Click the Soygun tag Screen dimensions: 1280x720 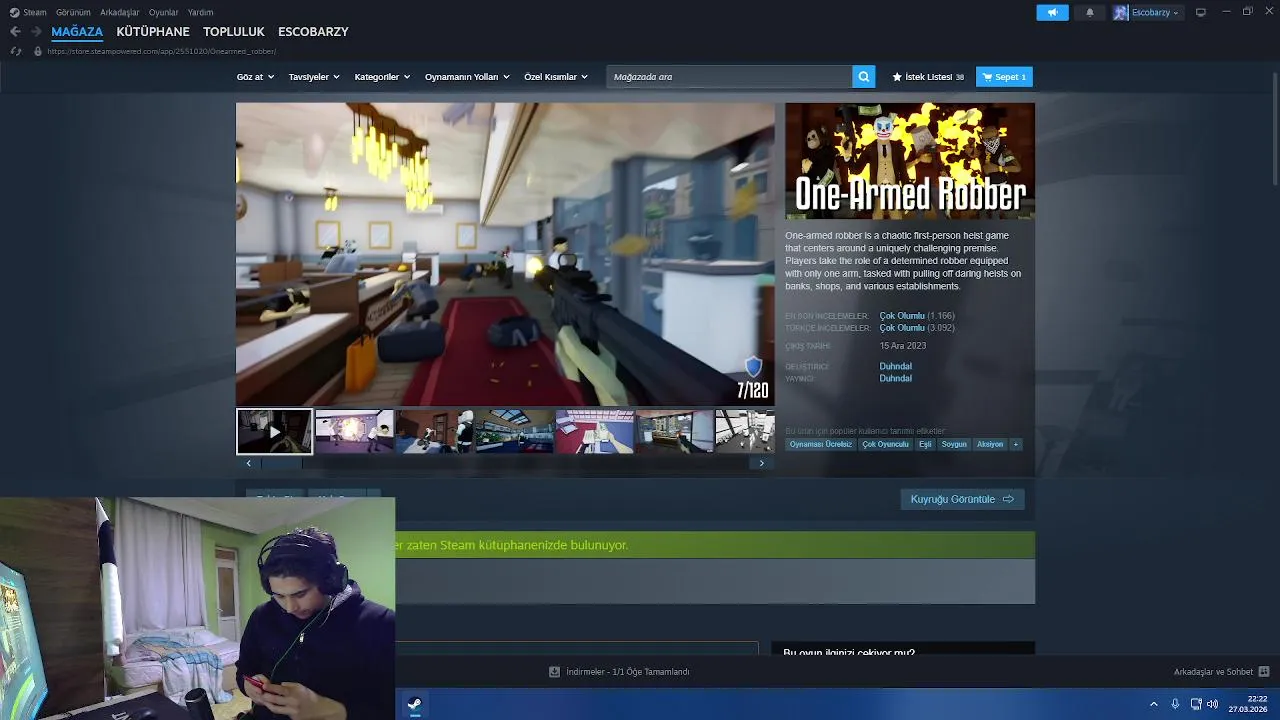pyautogui.click(x=954, y=444)
